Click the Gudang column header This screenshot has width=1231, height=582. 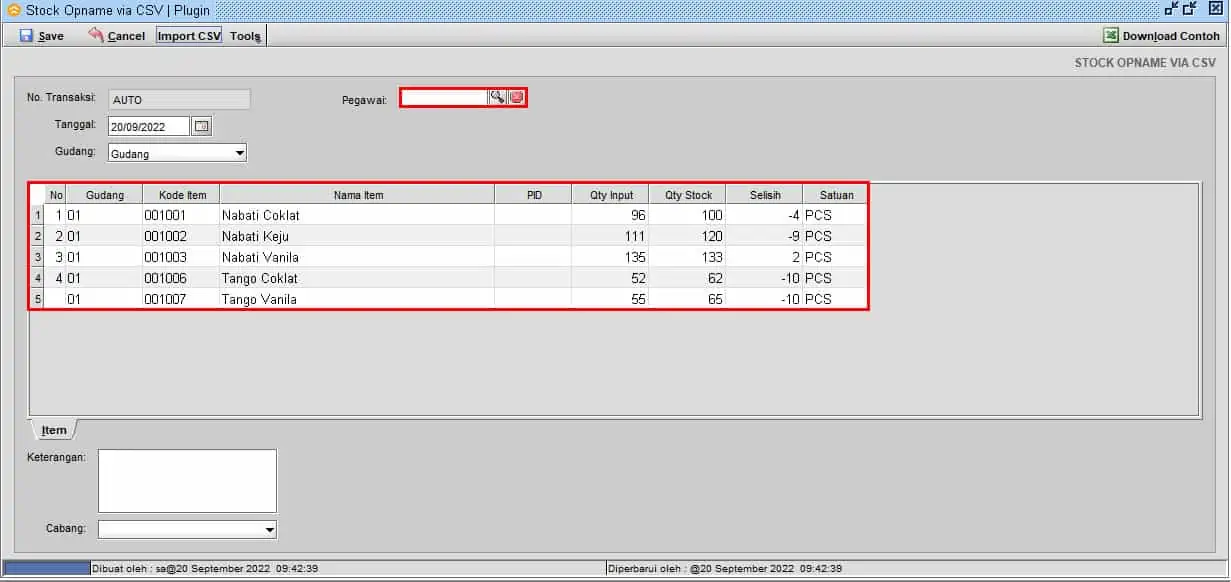105,195
